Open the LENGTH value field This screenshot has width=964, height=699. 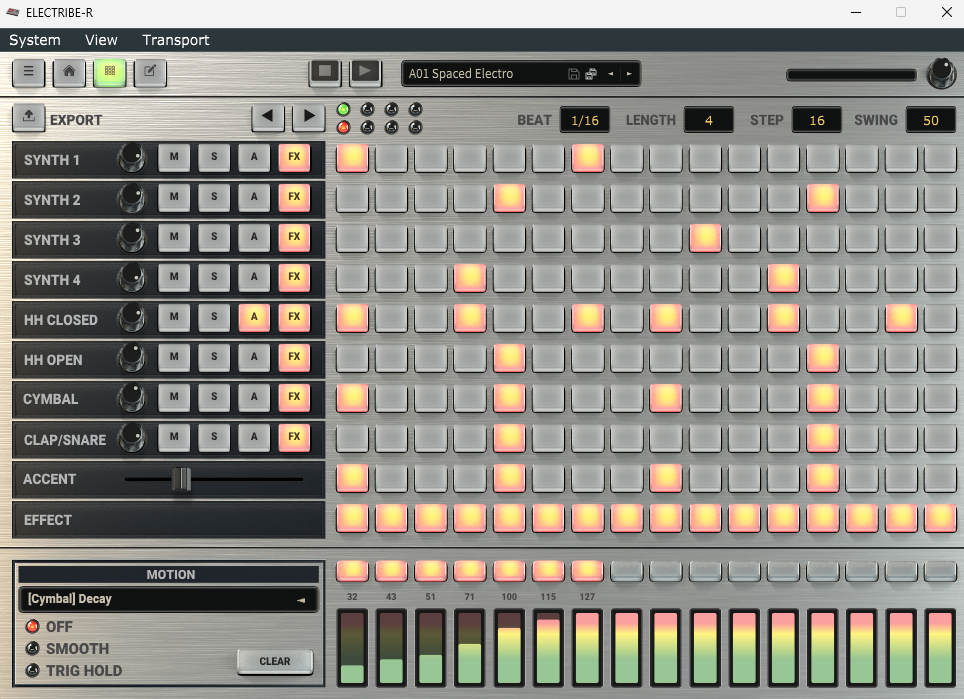click(708, 120)
